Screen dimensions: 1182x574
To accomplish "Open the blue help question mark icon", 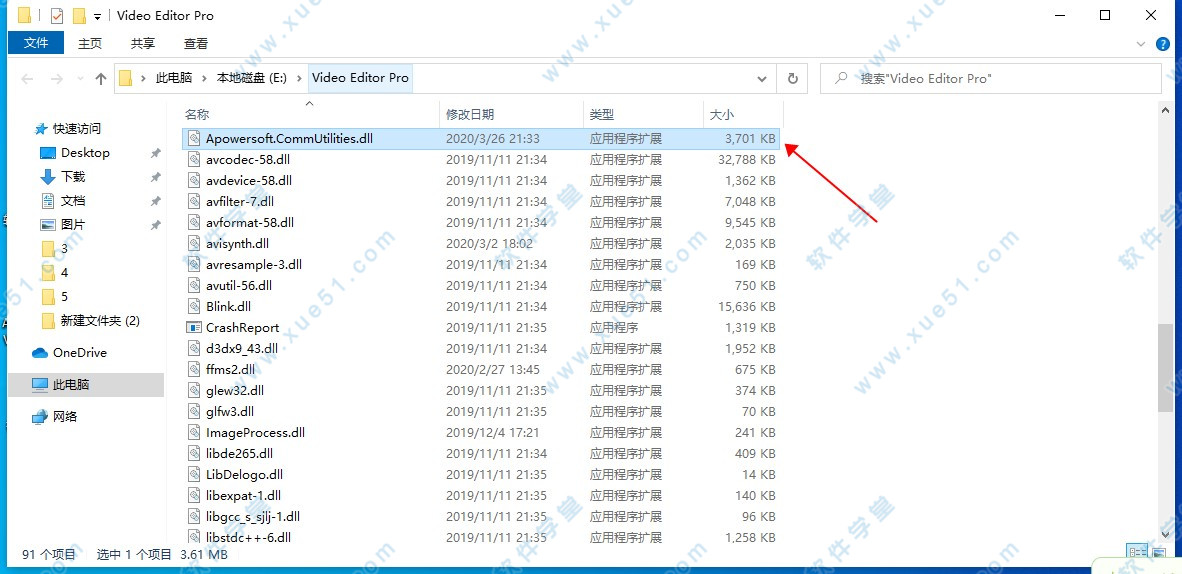I will 1164,45.
